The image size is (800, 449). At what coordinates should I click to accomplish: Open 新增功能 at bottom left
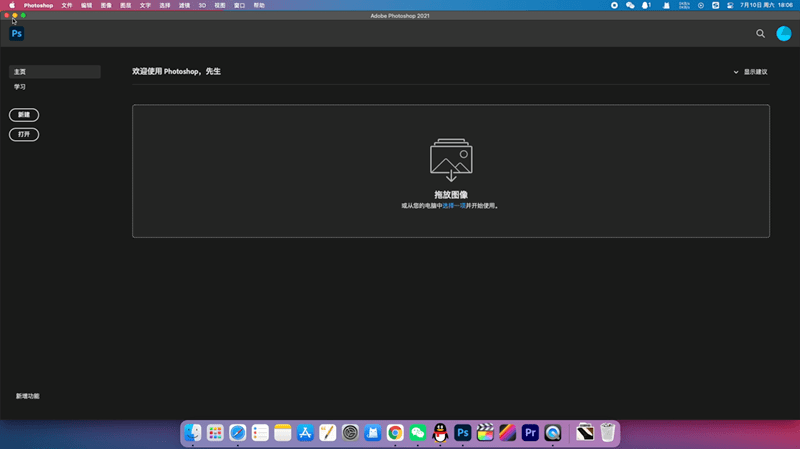28,396
